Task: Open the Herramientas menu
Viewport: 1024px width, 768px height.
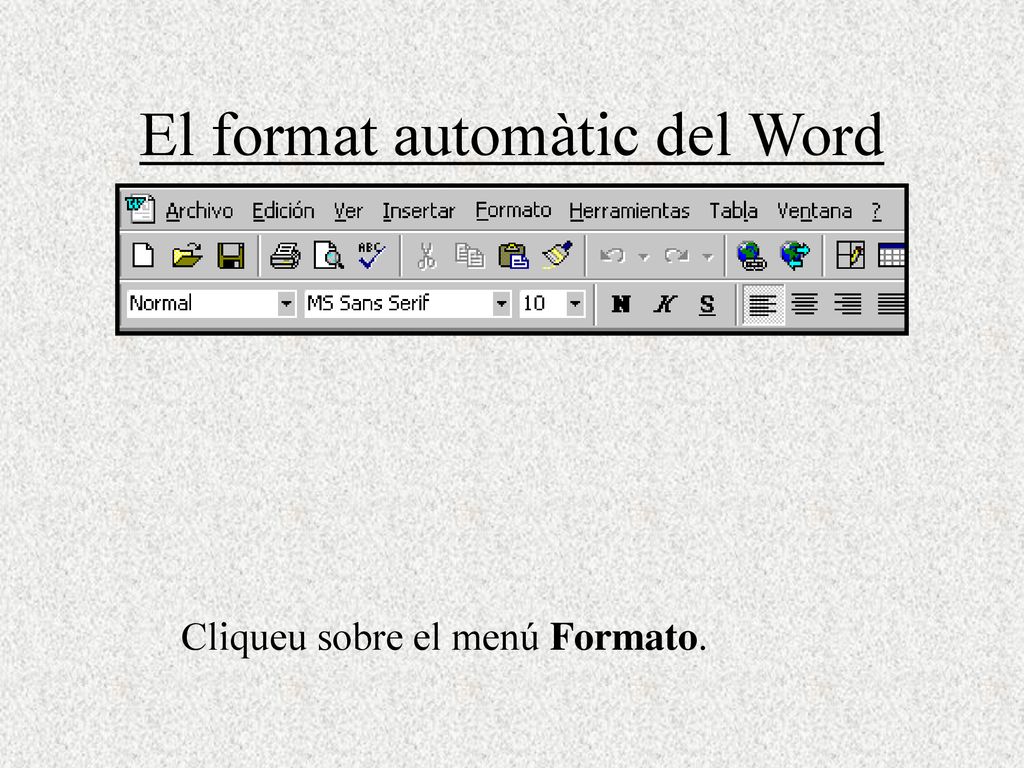Action: pyautogui.click(x=630, y=211)
